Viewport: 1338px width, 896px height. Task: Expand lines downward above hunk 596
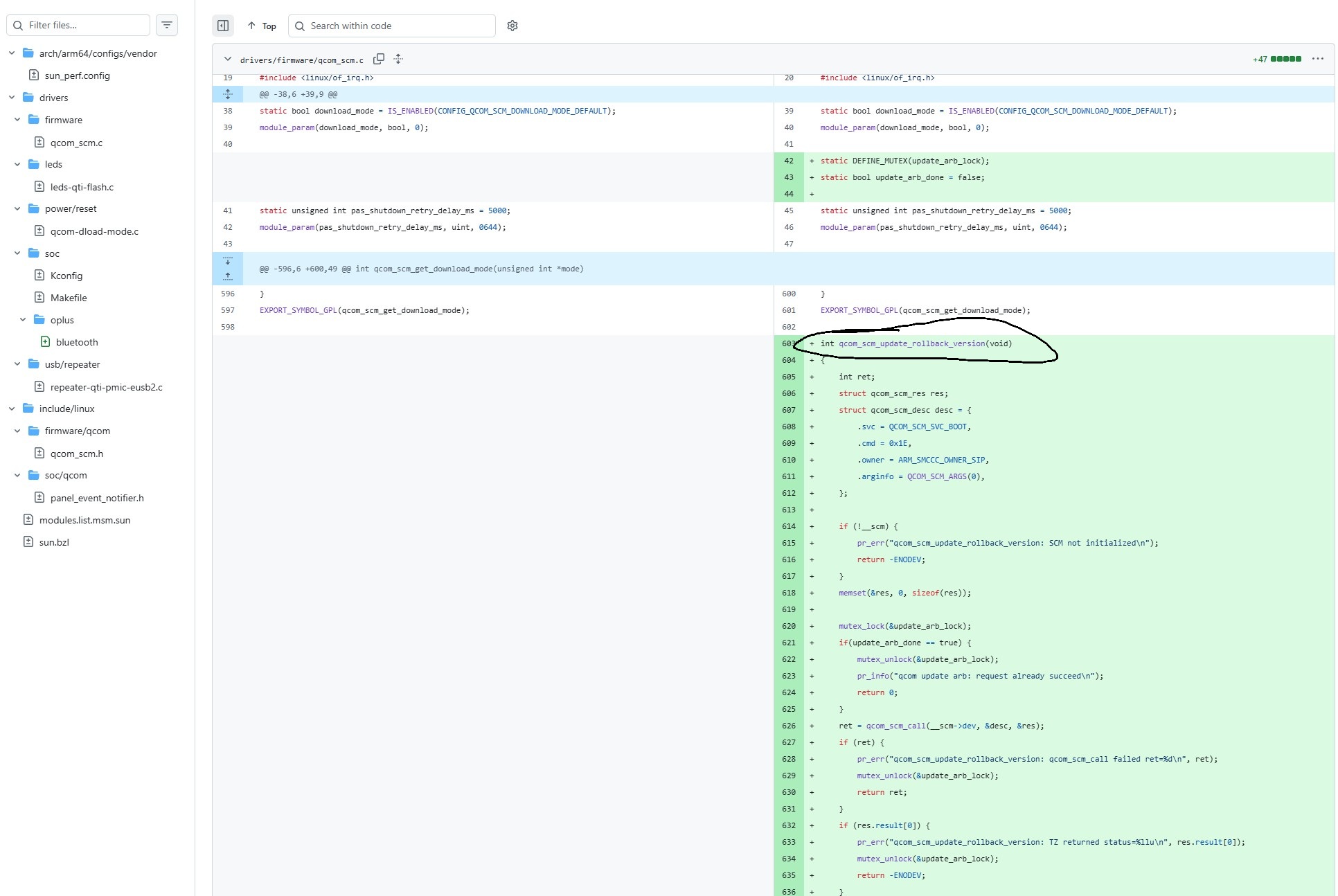(228, 260)
